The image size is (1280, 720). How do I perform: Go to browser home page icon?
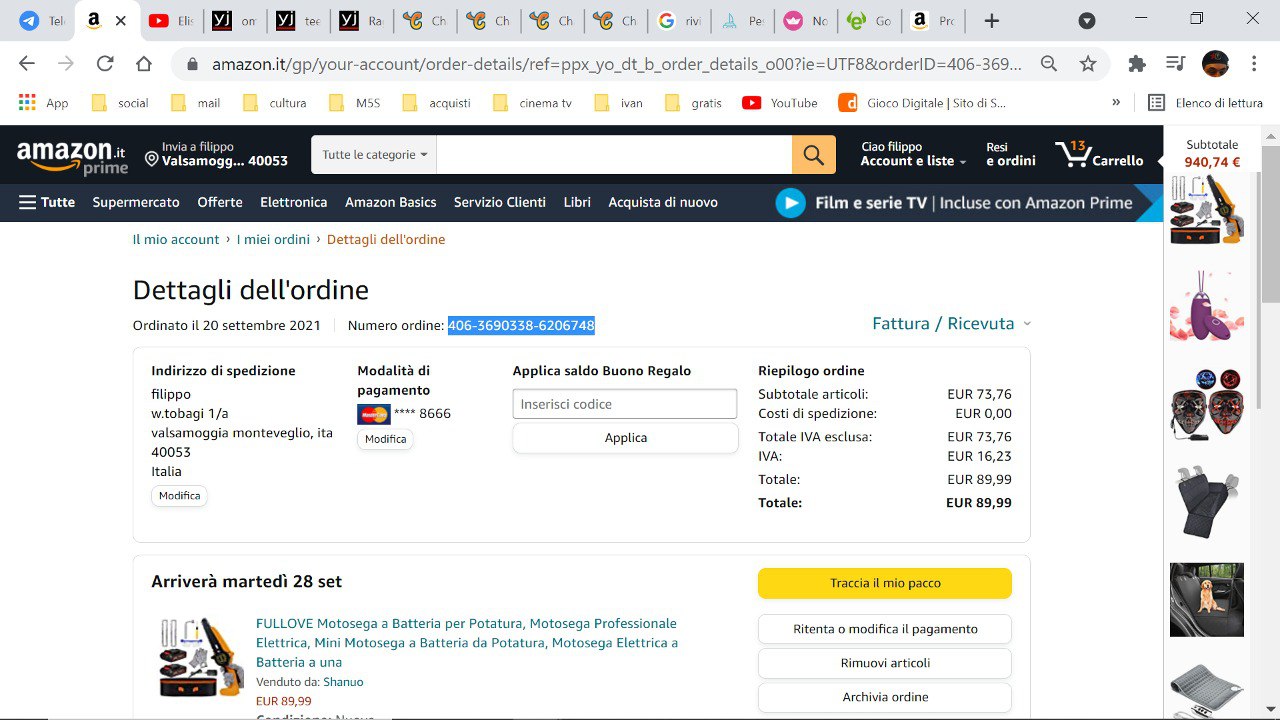[x=144, y=64]
